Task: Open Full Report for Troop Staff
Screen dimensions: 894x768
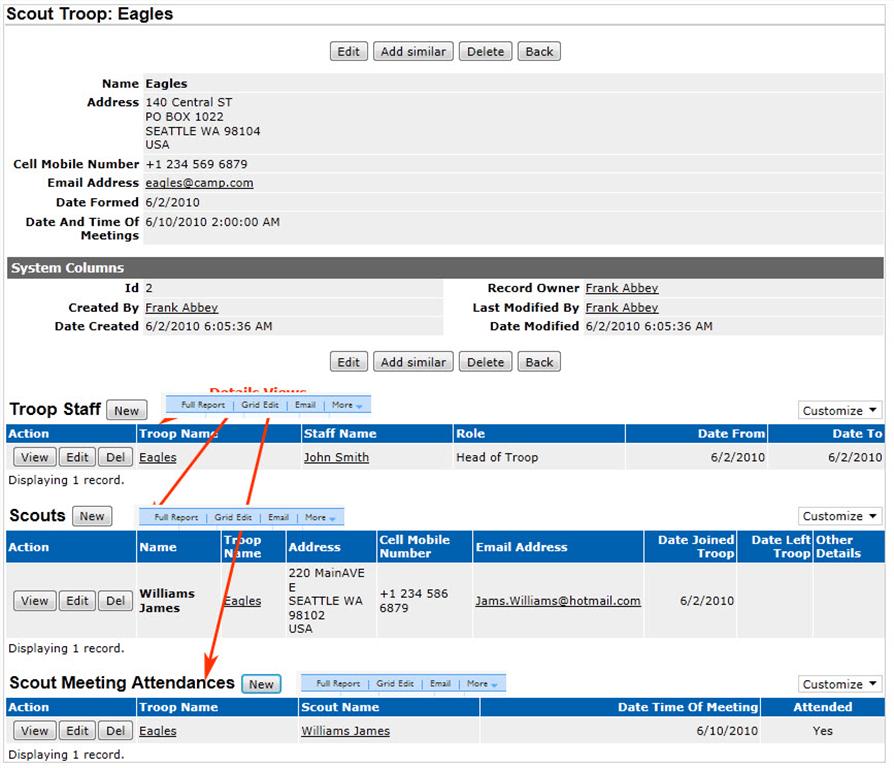Action: (203, 406)
